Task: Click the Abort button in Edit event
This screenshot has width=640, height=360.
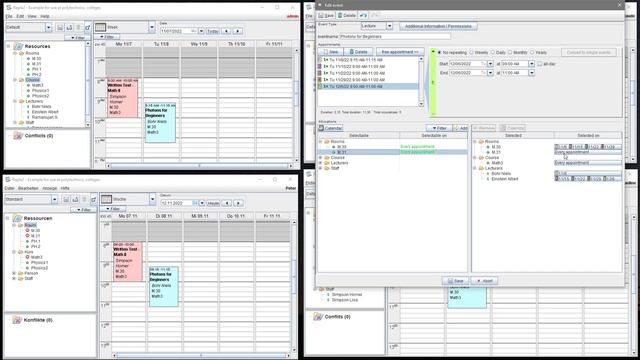Action: tap(484, 281)
